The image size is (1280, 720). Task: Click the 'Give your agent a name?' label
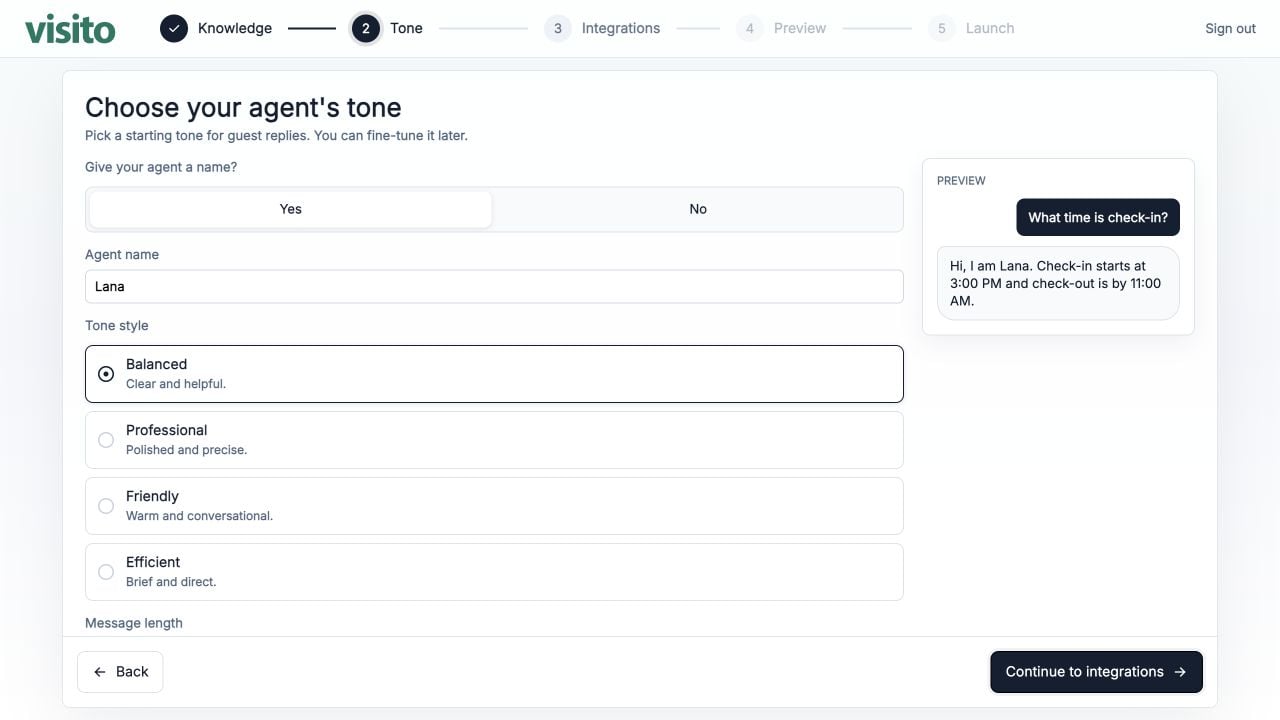pos(161,167)
